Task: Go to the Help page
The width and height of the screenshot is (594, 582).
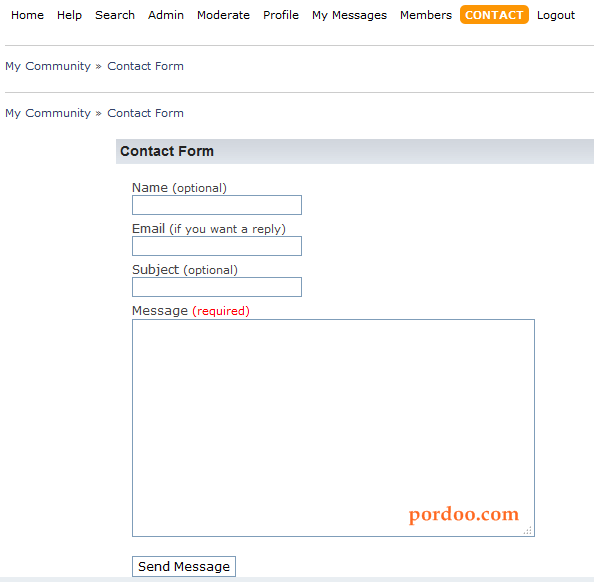Action: [x=69, y=15]
